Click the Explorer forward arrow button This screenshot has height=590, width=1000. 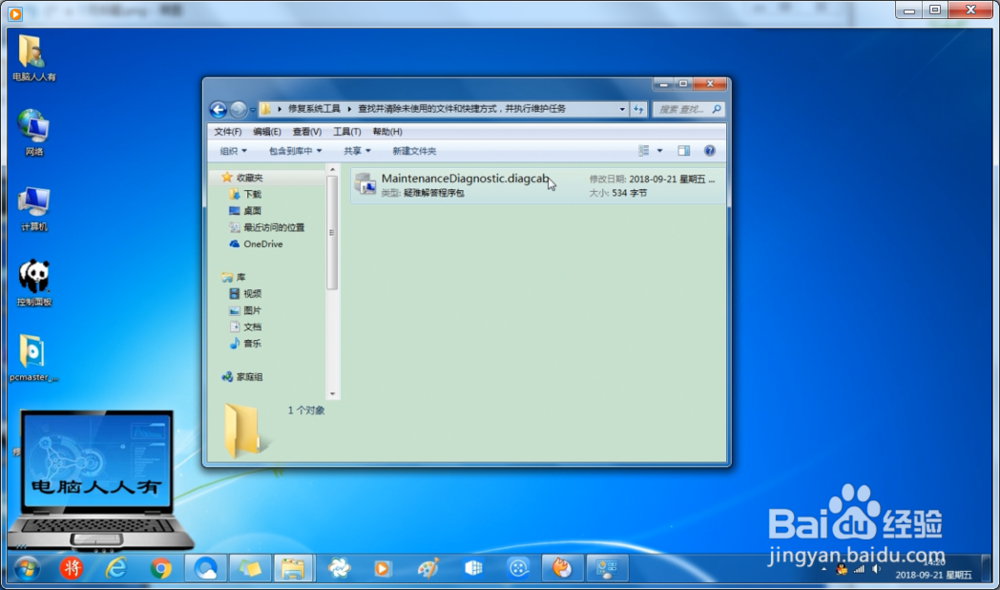(238, 110)
